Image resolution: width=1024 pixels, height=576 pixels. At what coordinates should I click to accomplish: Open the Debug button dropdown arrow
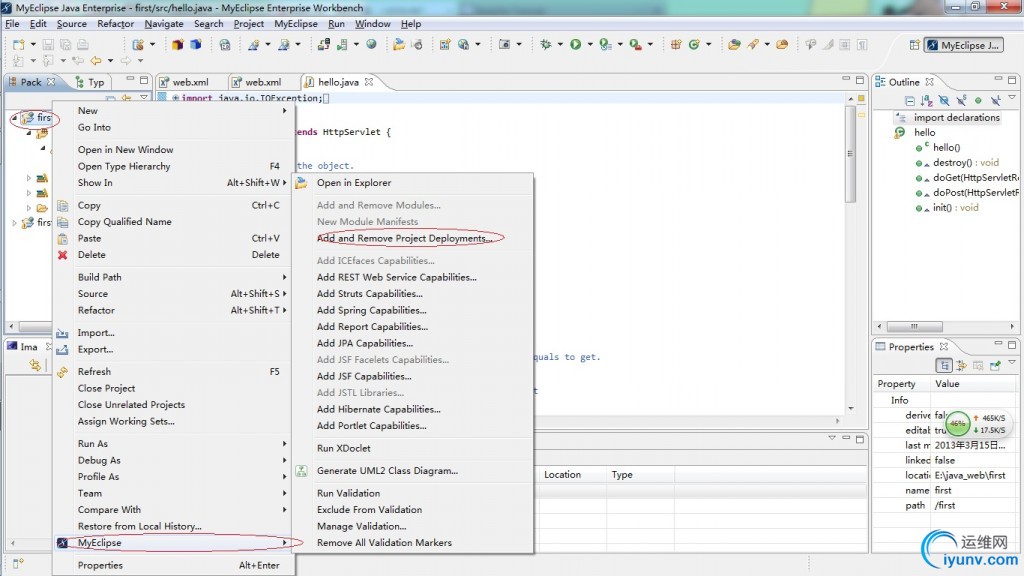(560, 45)
